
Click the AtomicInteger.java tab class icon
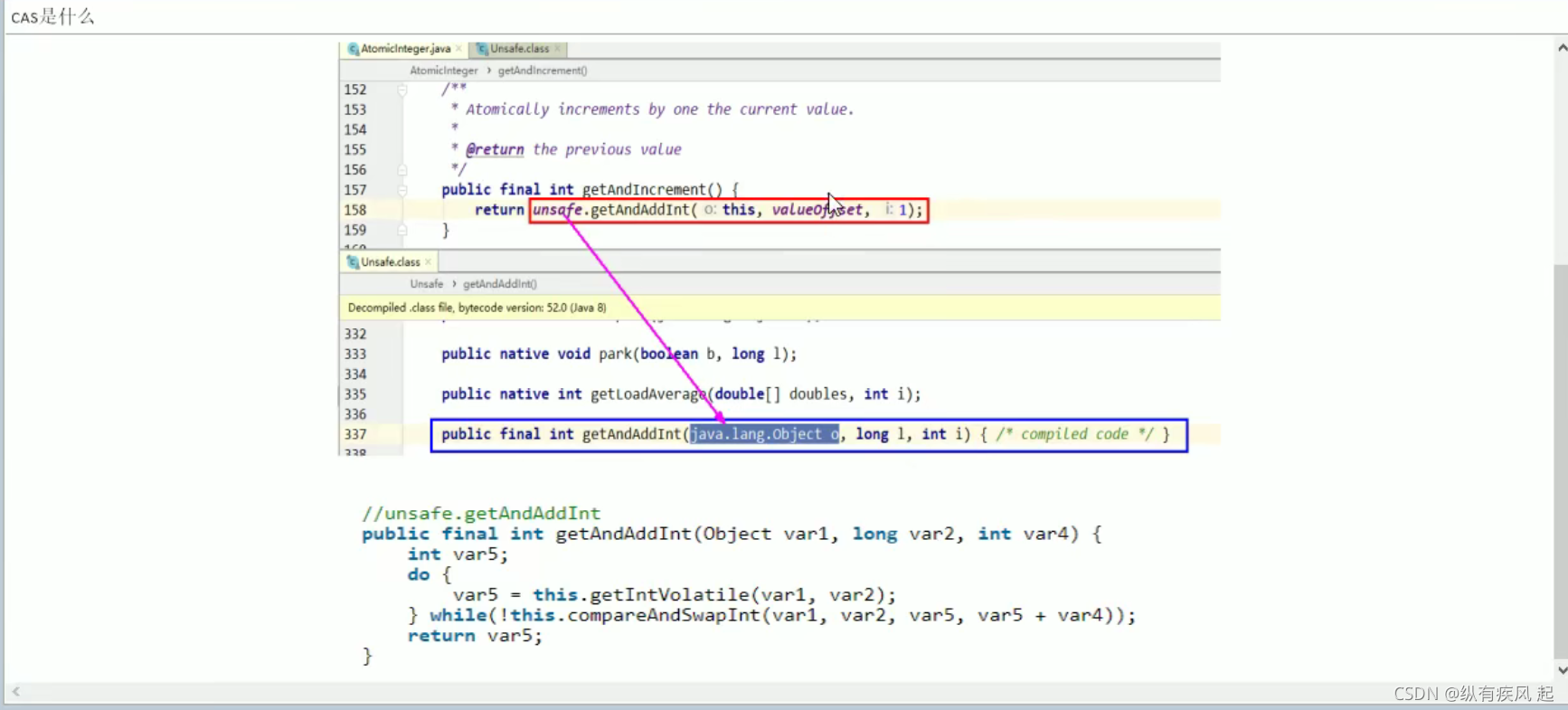coord(354,49)
